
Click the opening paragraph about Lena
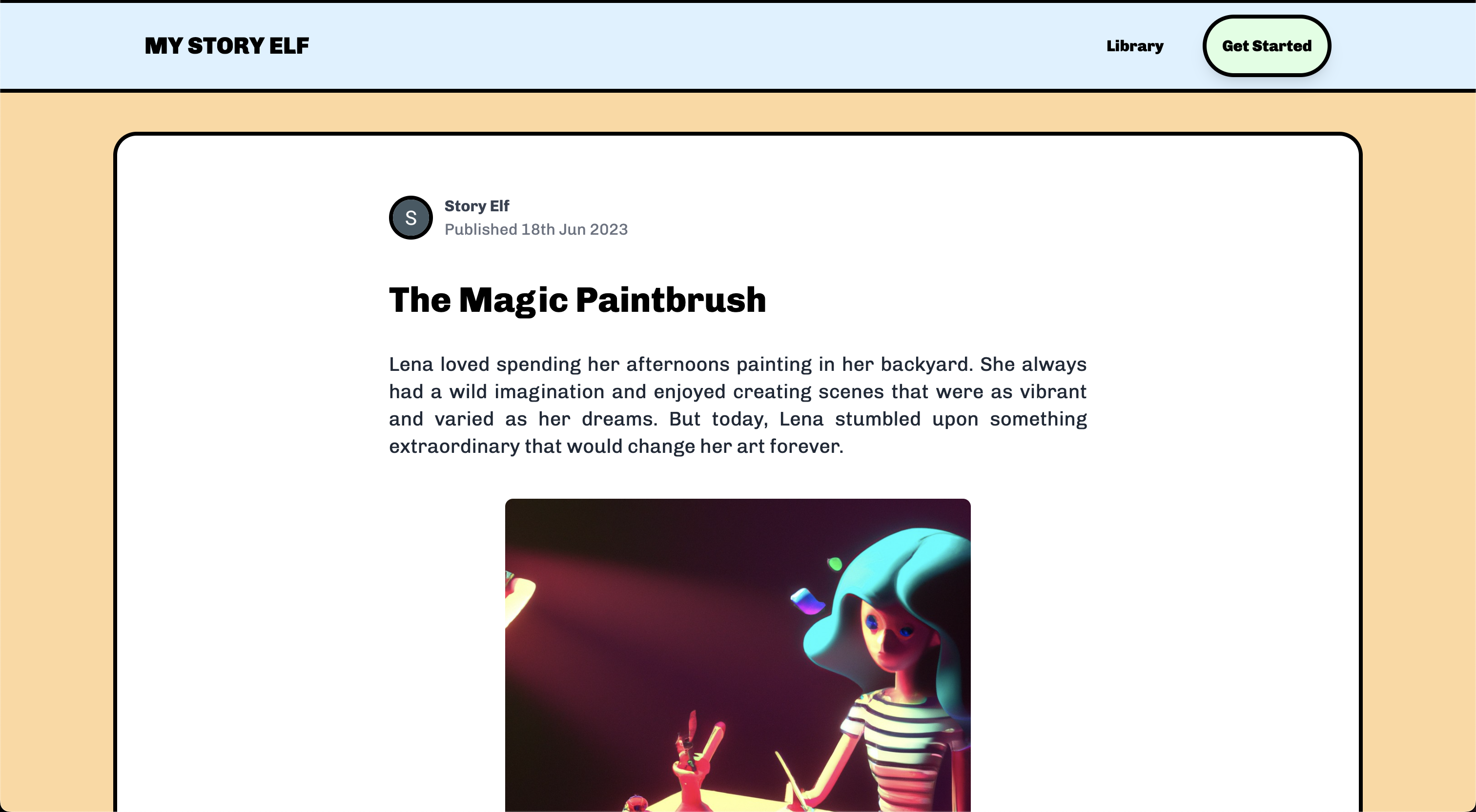point(738,405)
